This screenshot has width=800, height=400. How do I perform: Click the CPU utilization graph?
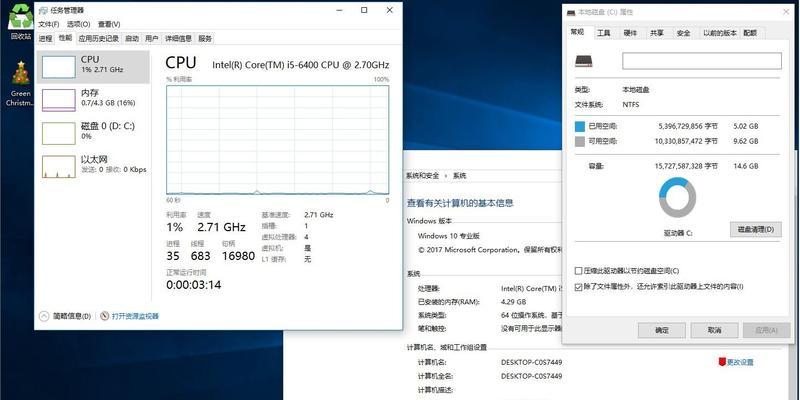pos(278,140)
